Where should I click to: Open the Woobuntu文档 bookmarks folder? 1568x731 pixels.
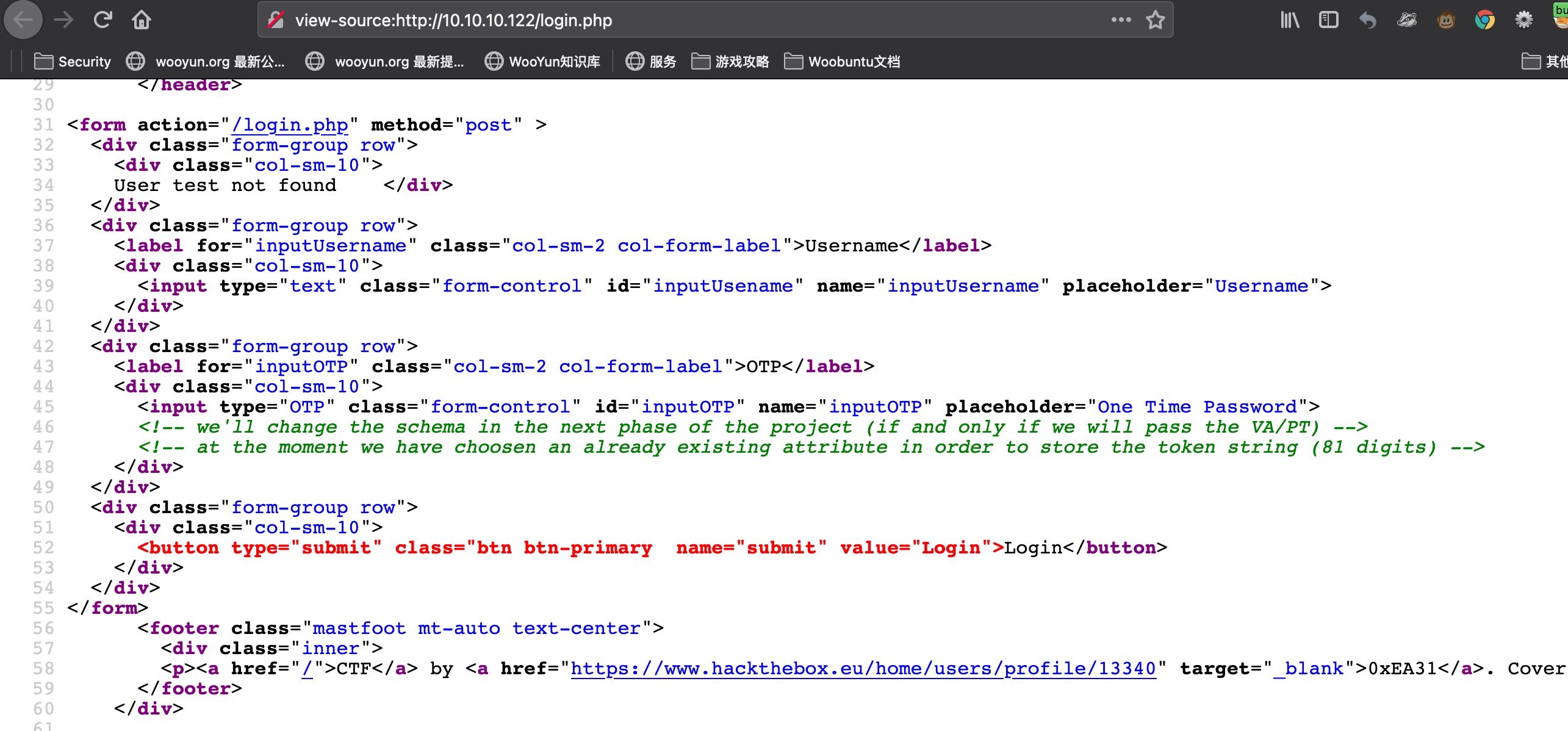pyautogui.click(x=842, y=62)
